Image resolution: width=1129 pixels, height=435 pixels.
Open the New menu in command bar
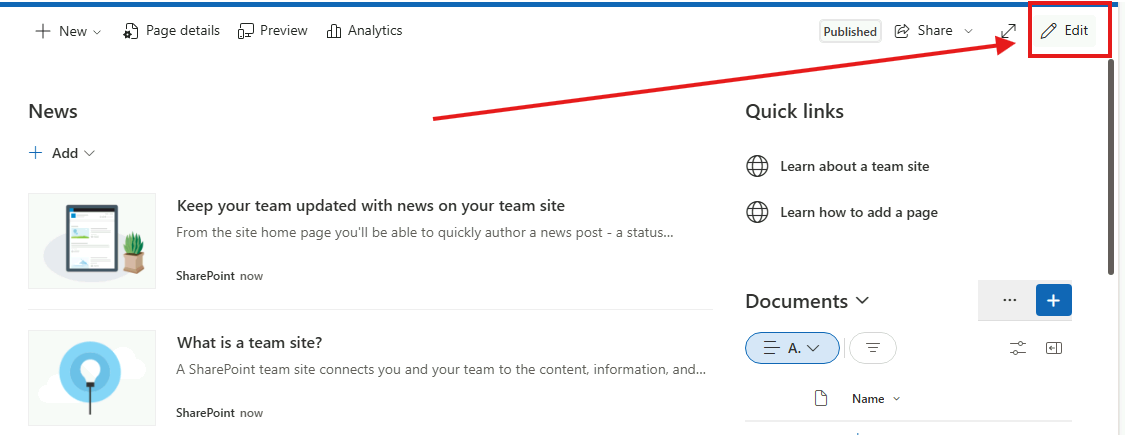coord(68,31)
